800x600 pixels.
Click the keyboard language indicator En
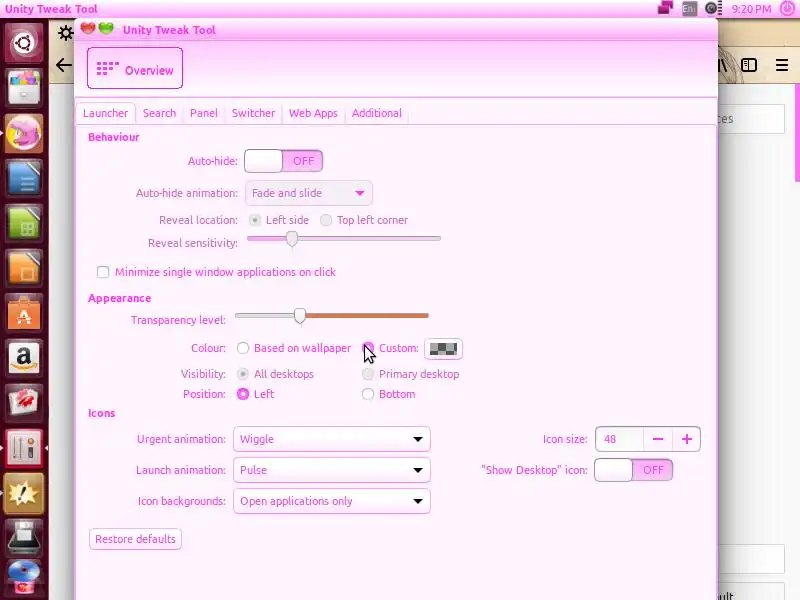click(689, 9)
